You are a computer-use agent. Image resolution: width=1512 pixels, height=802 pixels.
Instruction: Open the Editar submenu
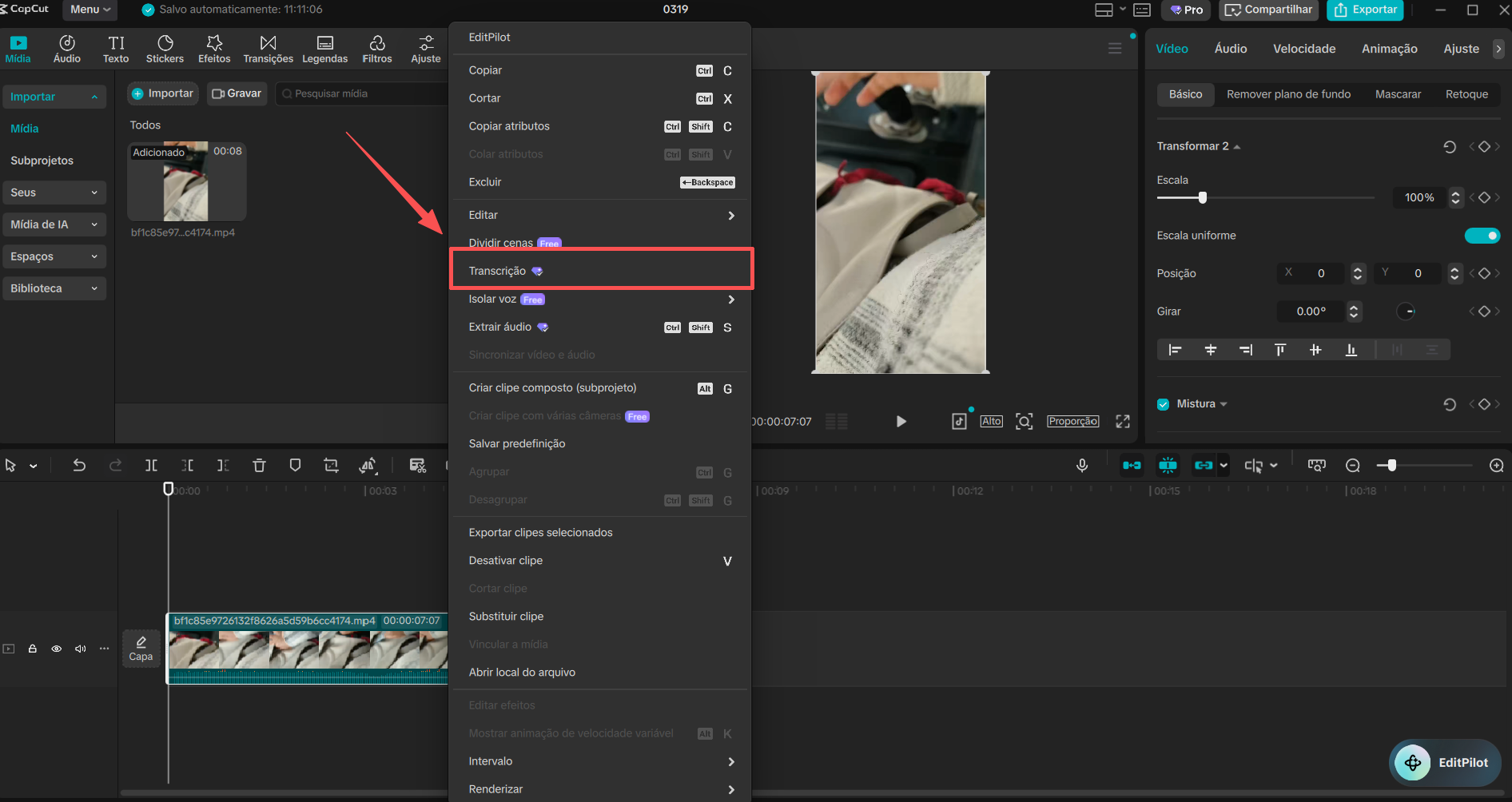601,215
